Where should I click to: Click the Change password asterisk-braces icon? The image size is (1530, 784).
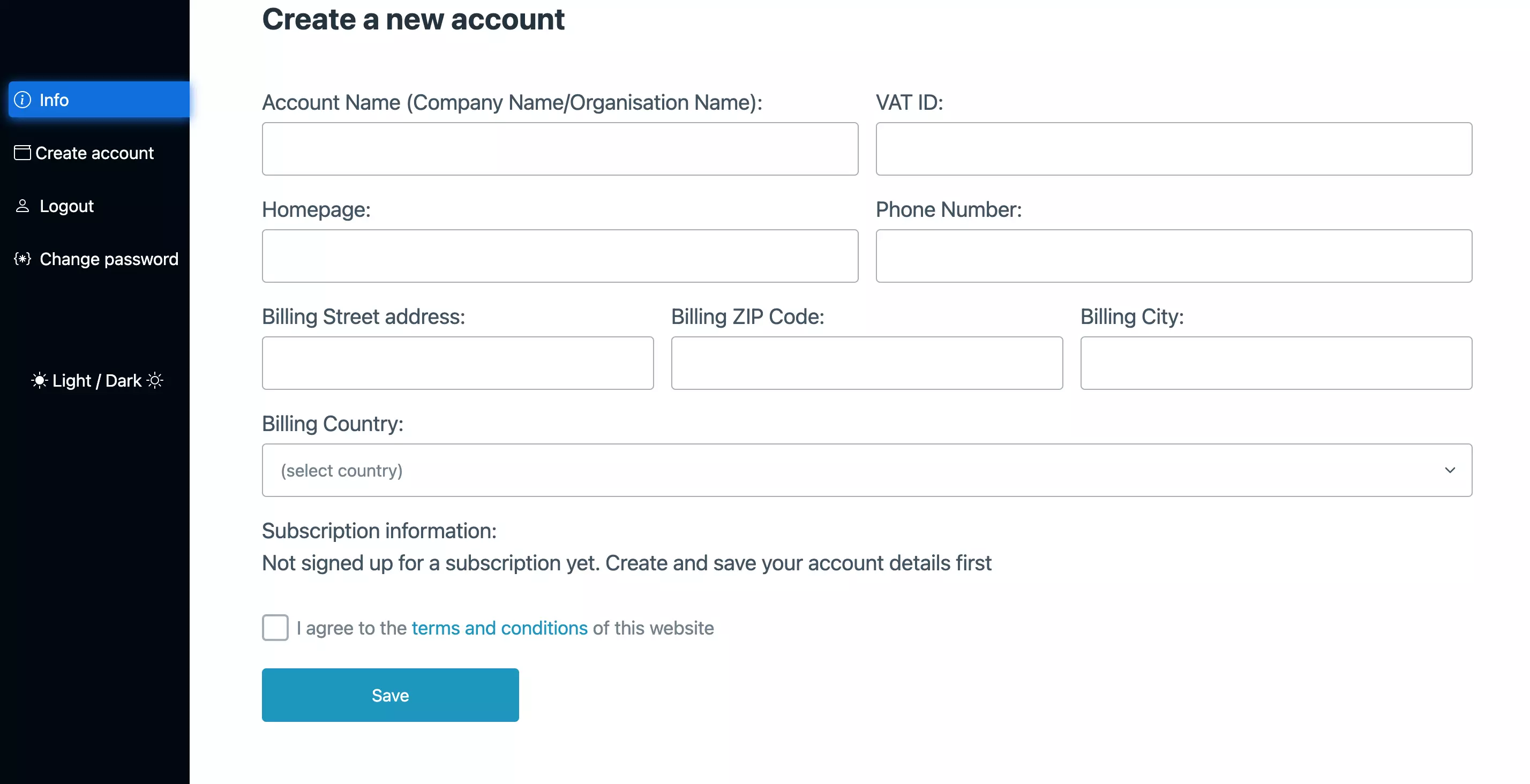point(22,259)
